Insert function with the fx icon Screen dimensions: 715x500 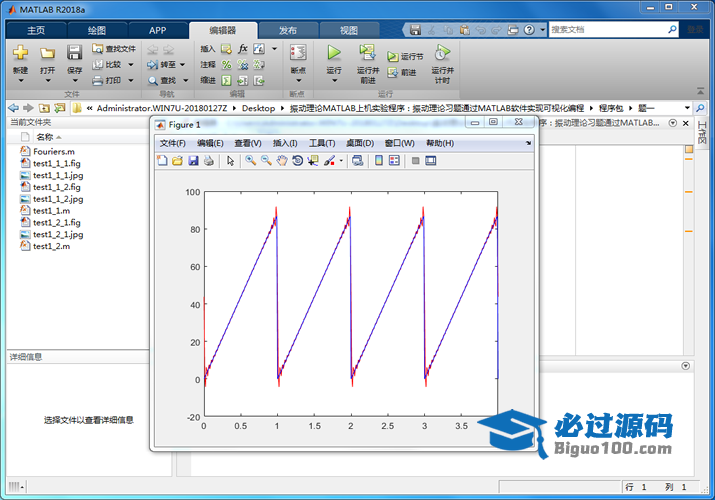[x=243, y=48]
